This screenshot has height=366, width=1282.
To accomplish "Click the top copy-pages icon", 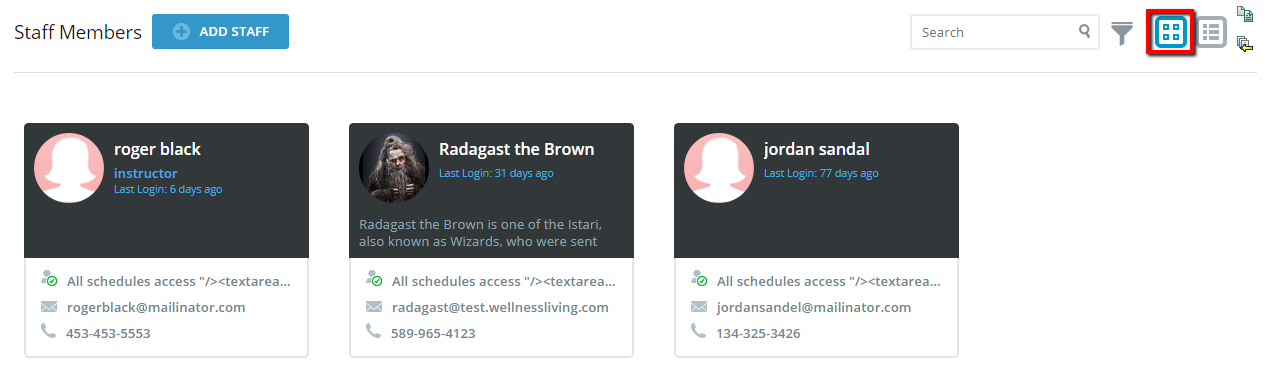I will 1245,14.
